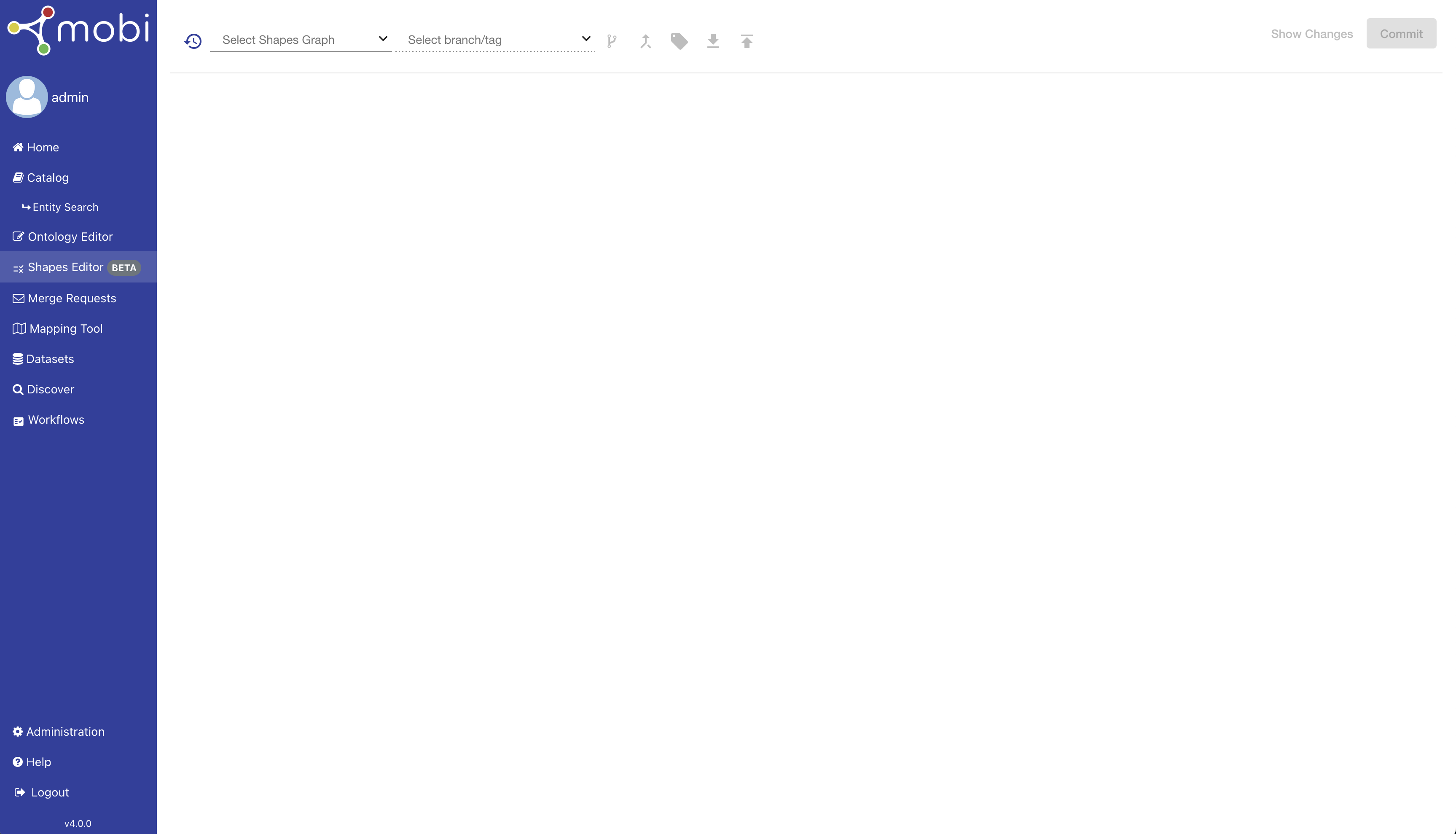
Task: Click the admin user profile icon
Action: [26, 97]
